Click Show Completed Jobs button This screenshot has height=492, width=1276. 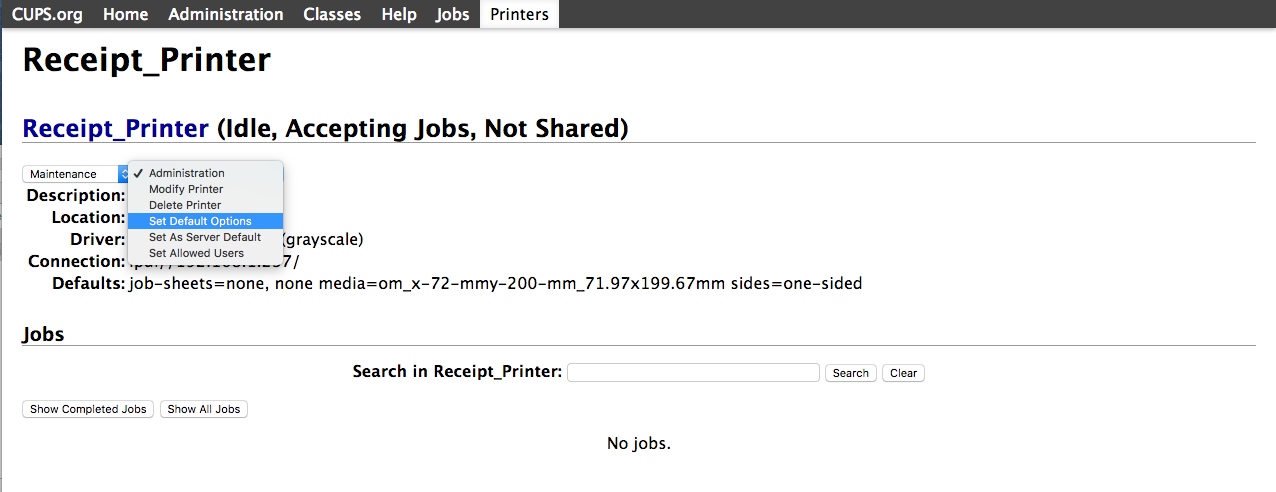click(88, 409)
